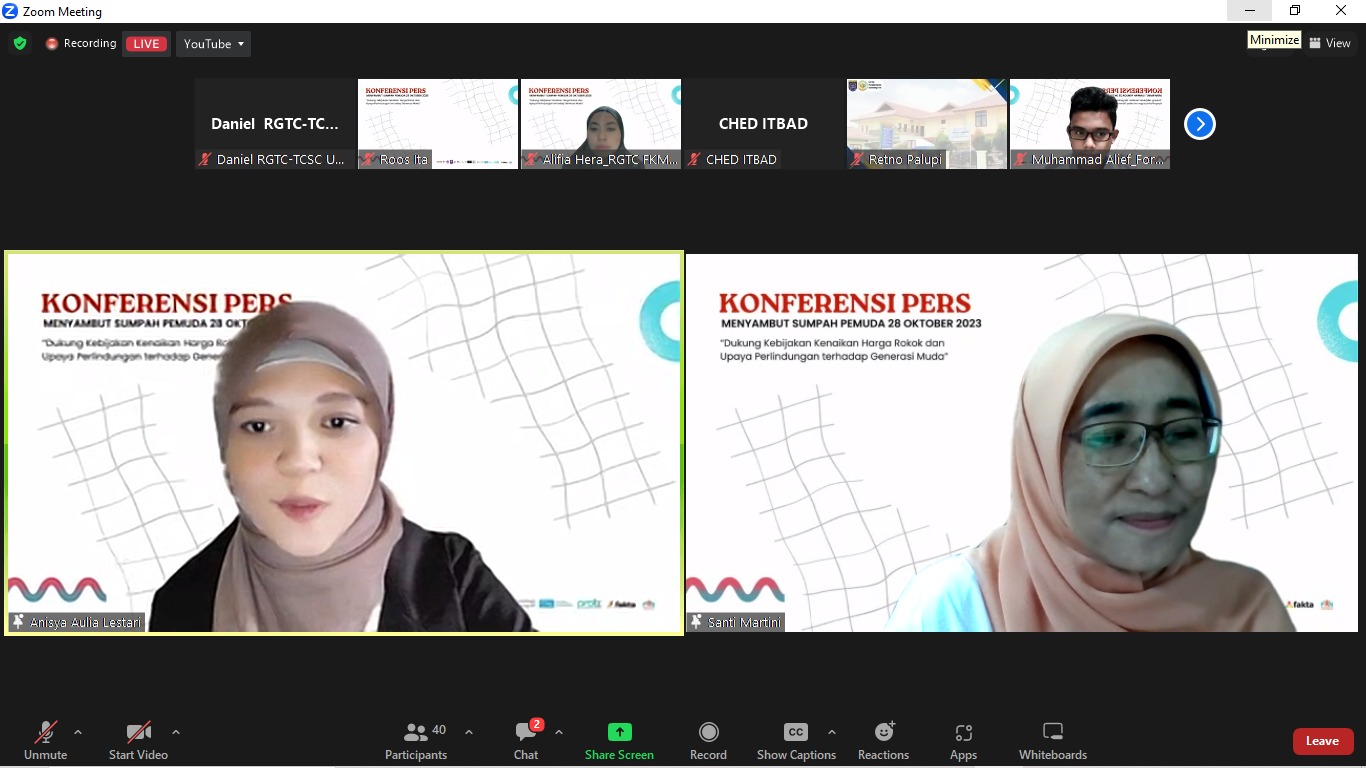
Task: Click muted mic icon on Alifia Hera
Action: click(x=531, y=160)
